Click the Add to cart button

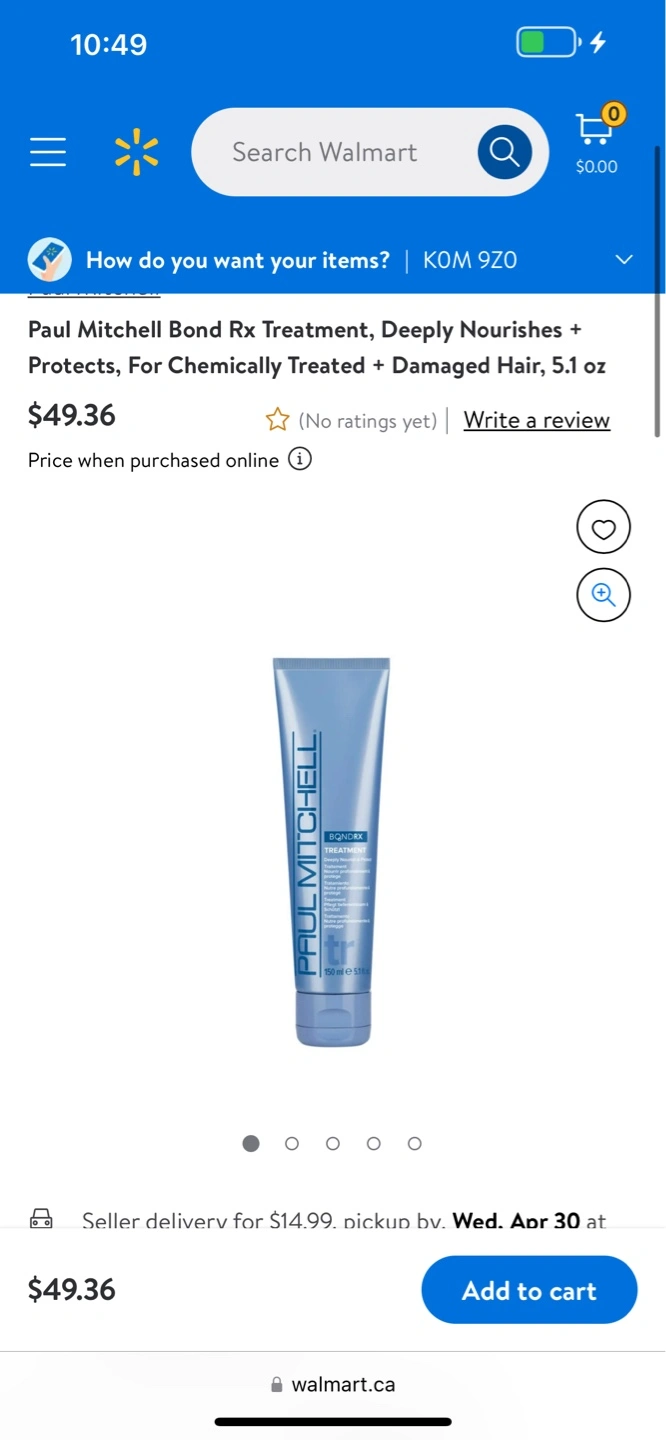[529, 1290]
